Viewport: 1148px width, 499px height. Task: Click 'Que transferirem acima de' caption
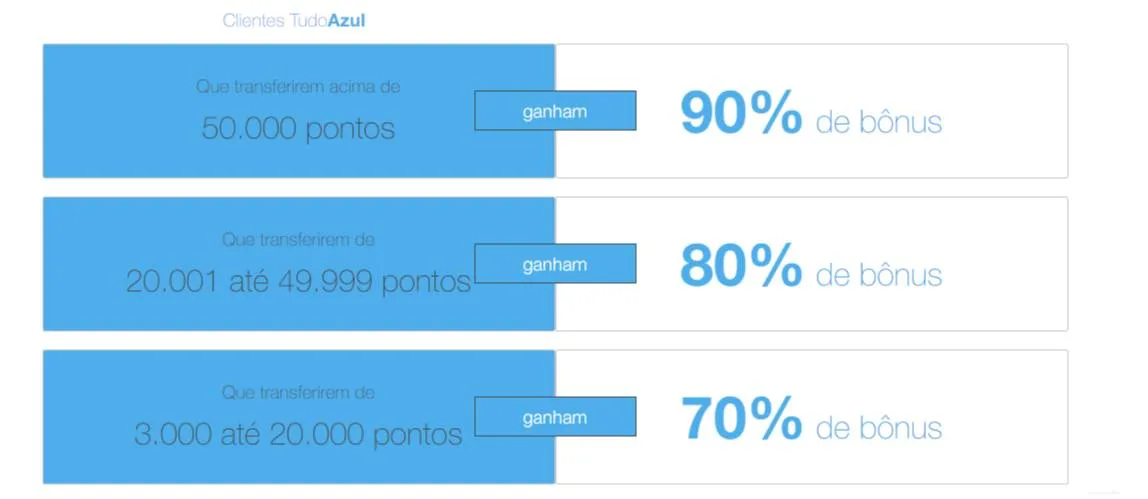click(x=298, y=87)
